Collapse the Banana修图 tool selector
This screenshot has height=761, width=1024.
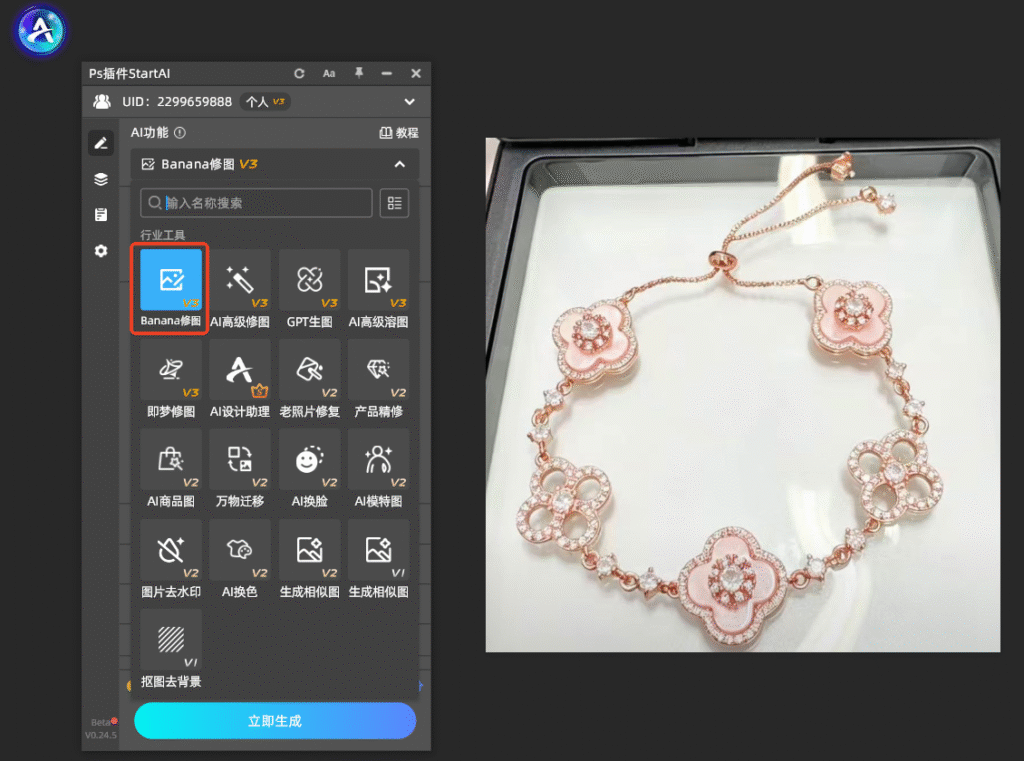(x=400, y=164)
